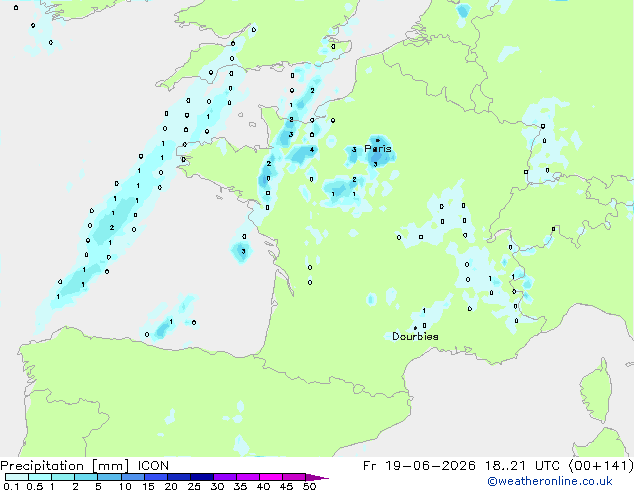Open the weatheronline.co.uk link

point(550,481)
